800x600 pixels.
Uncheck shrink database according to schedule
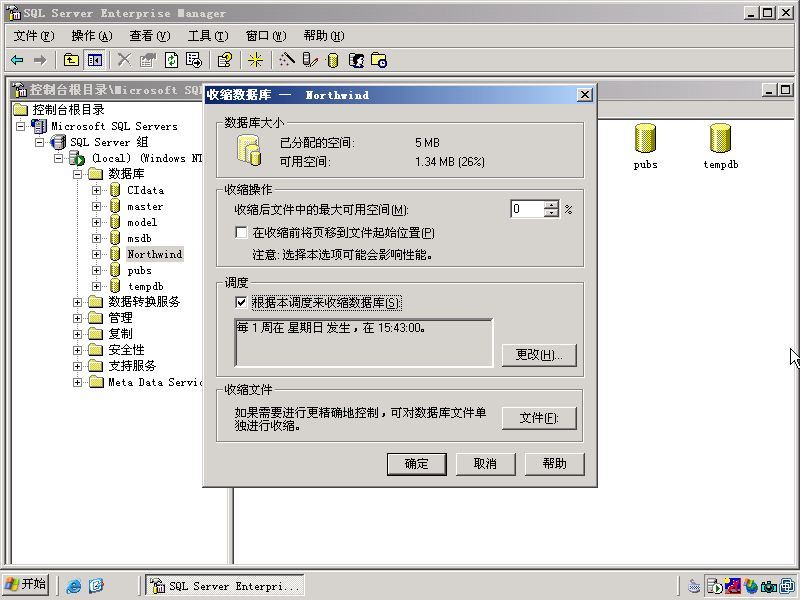(241, 302)
